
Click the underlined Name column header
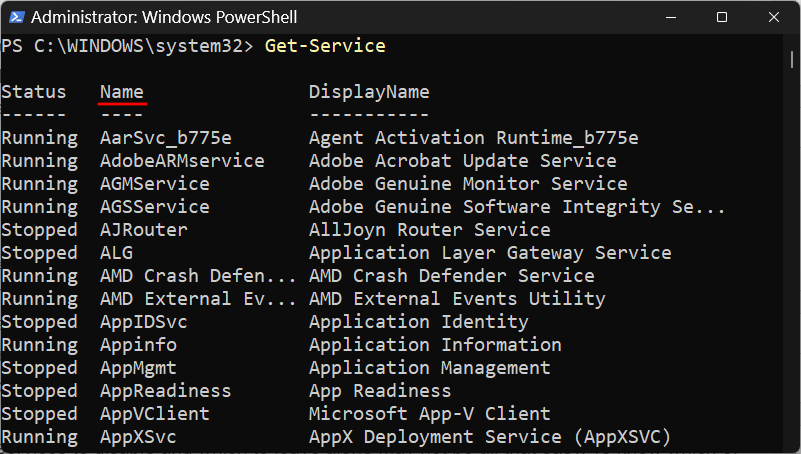pyautogui.click(x=122, y=92)
